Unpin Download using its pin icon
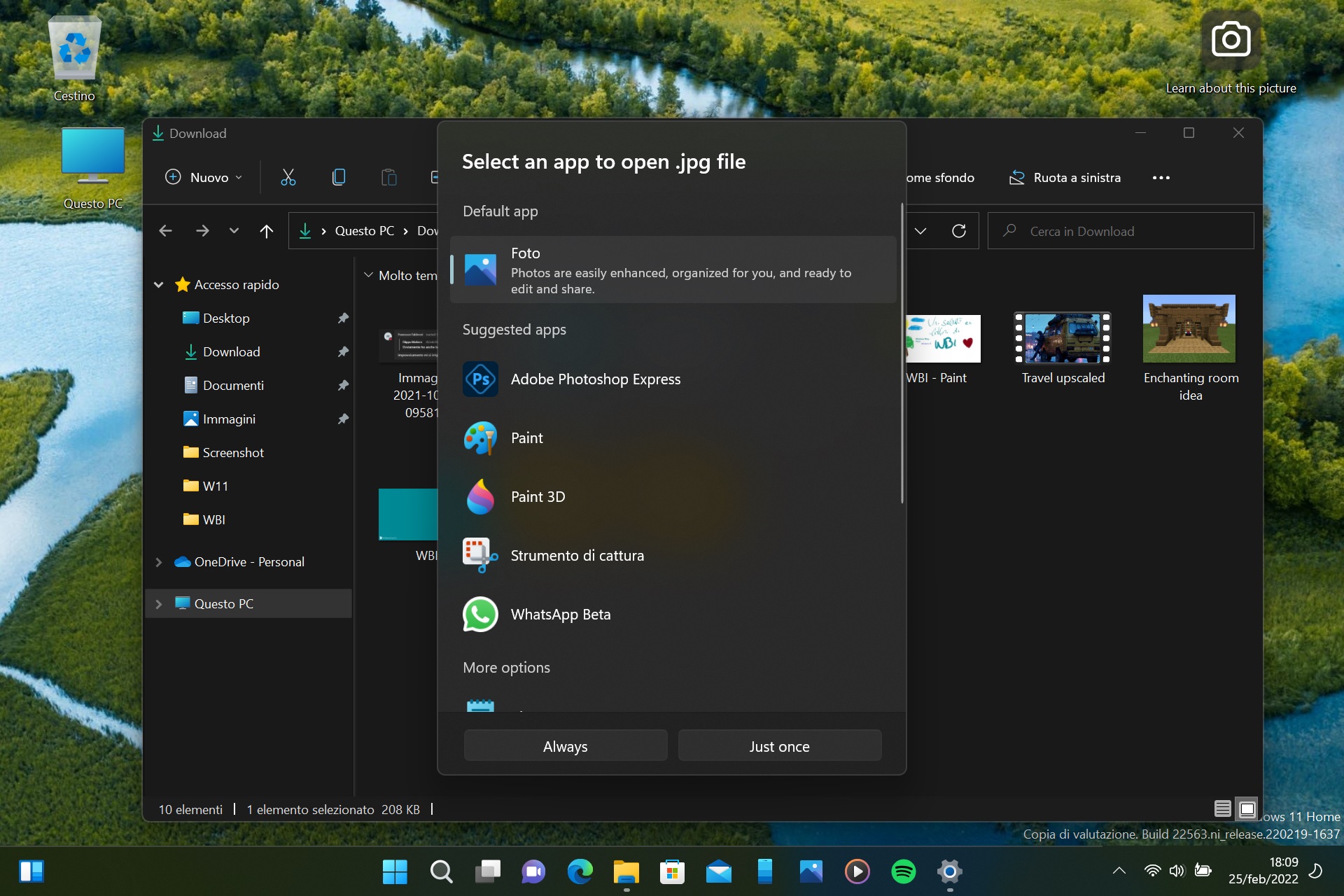 [343, 352]
